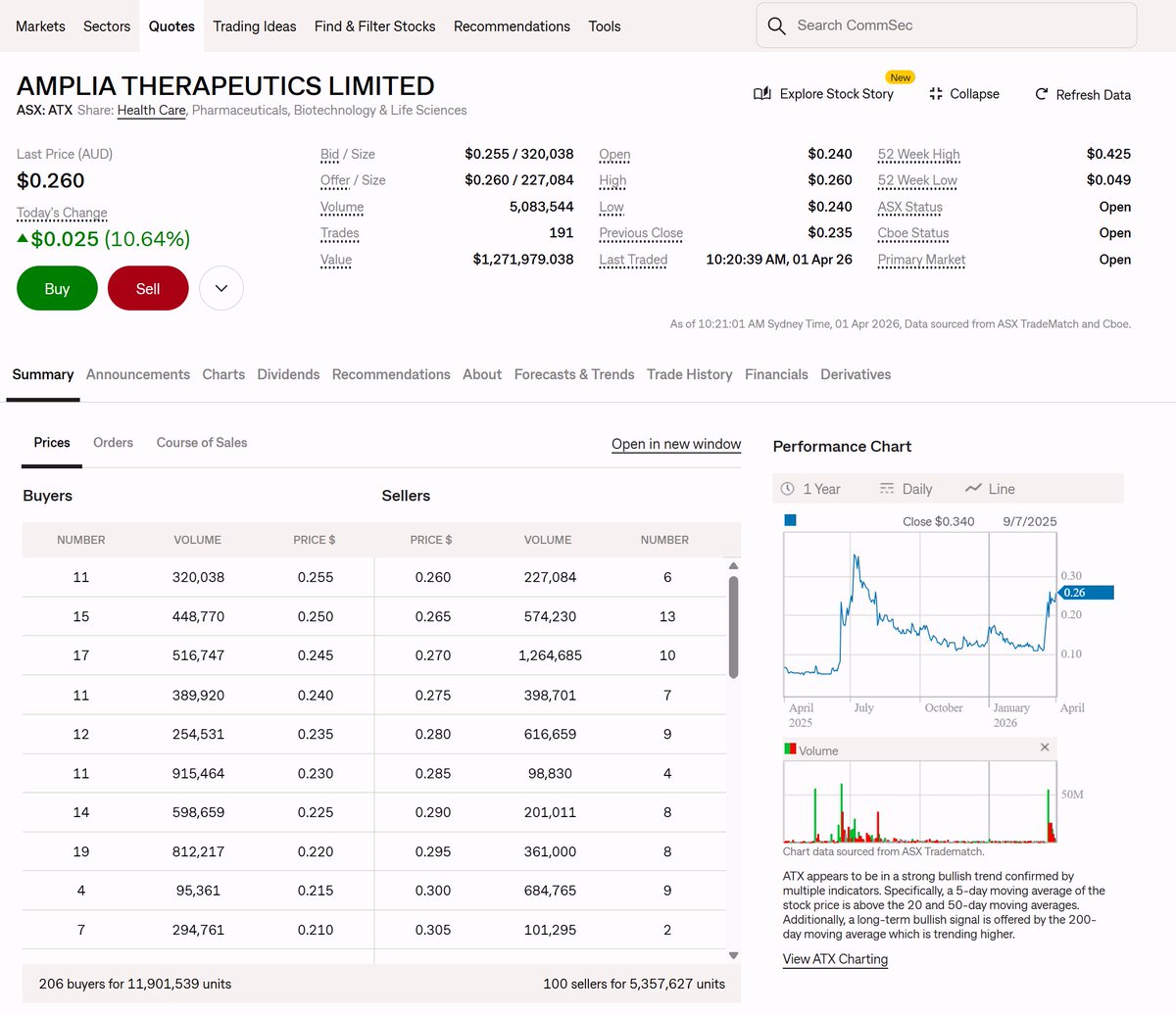This screenshot has width=1176, height=1014.
Task: Switch to Forecasts & Trends tab
Action: [x=574, y=374]
